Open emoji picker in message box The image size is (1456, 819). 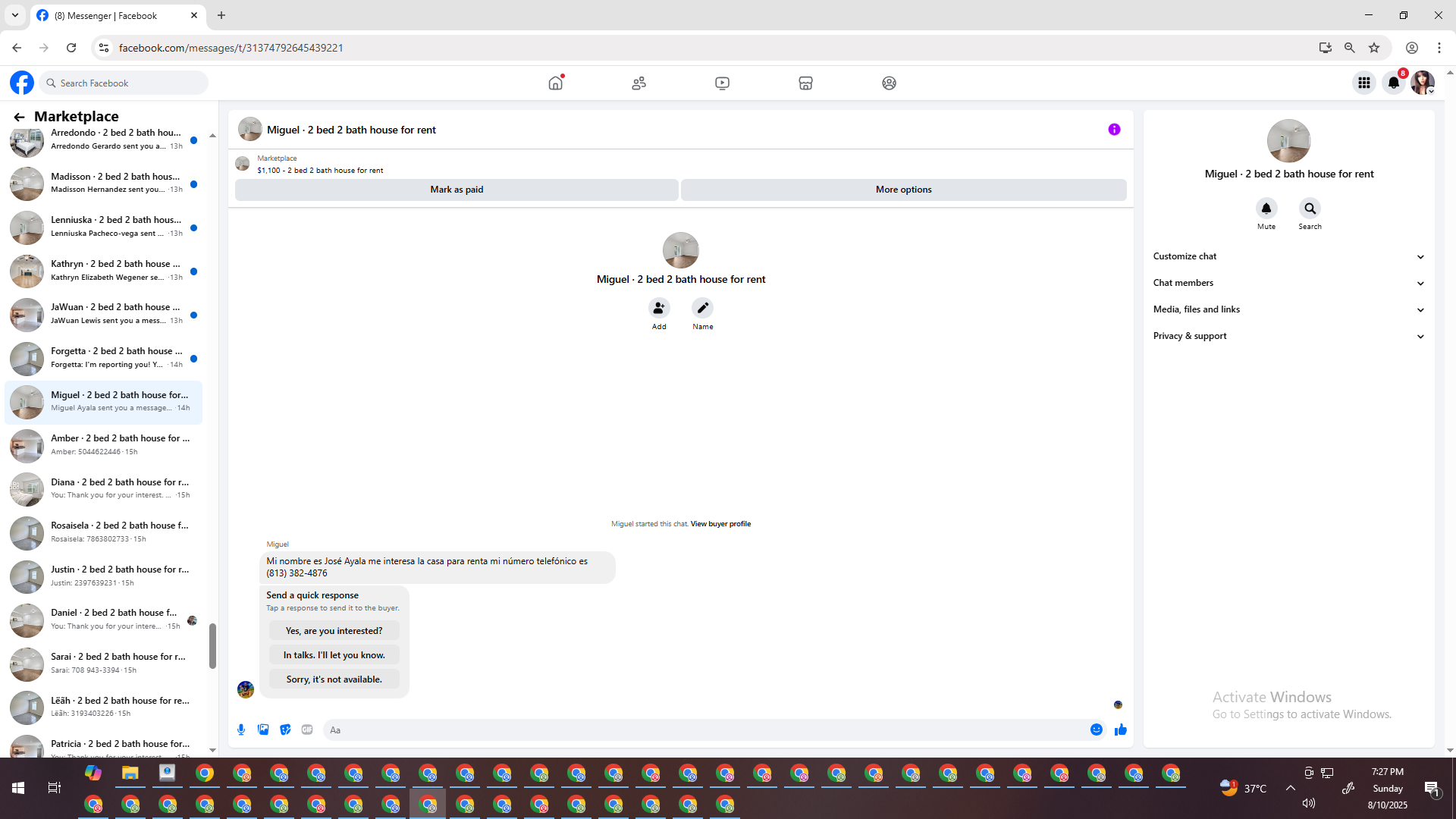pyautogui.click(x=1097, y=730)
